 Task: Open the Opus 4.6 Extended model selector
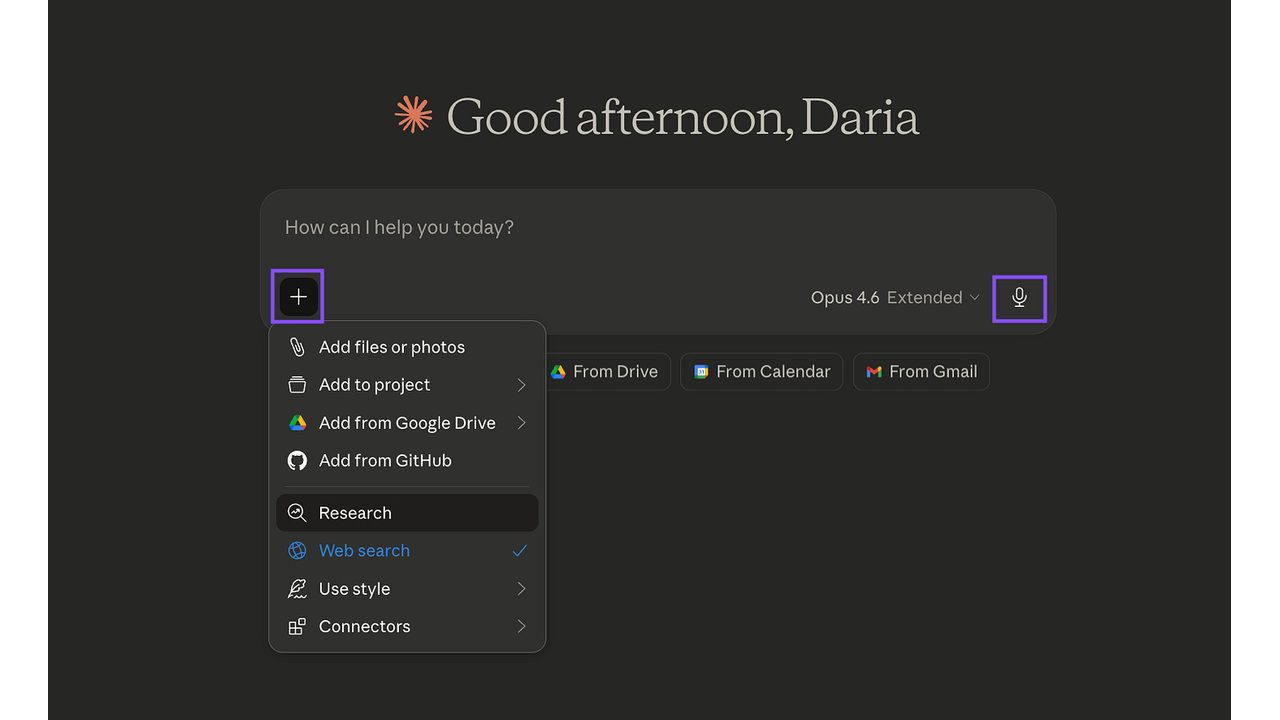coord(895,298)
